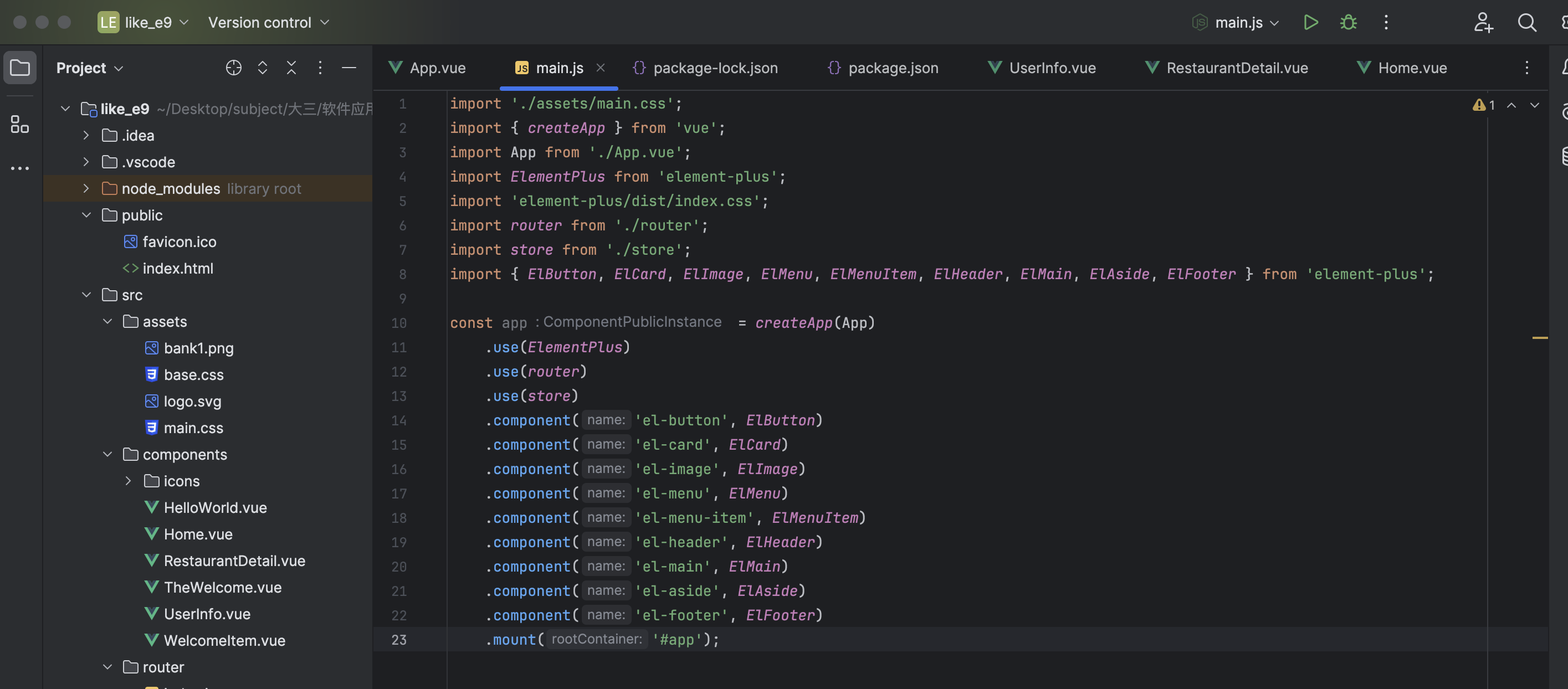Click the ComponentPublicInstance type hint
The image size is (1568, 689).
pos(632,322)
